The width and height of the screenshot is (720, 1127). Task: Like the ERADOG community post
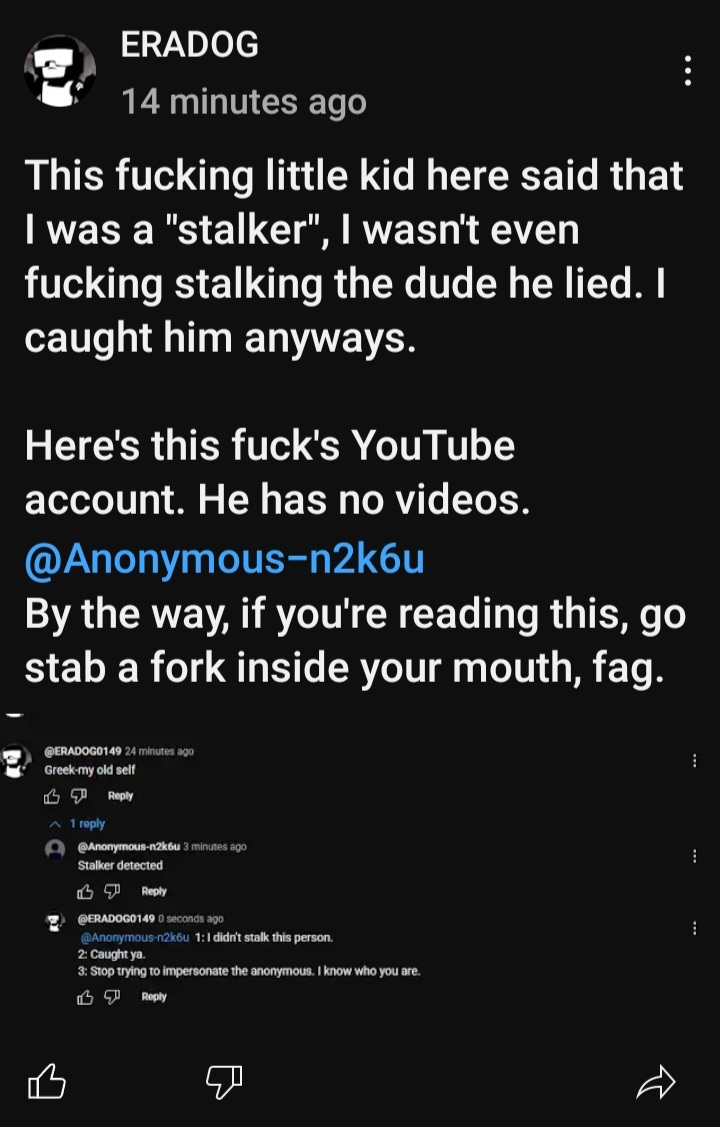point(46,1081)
